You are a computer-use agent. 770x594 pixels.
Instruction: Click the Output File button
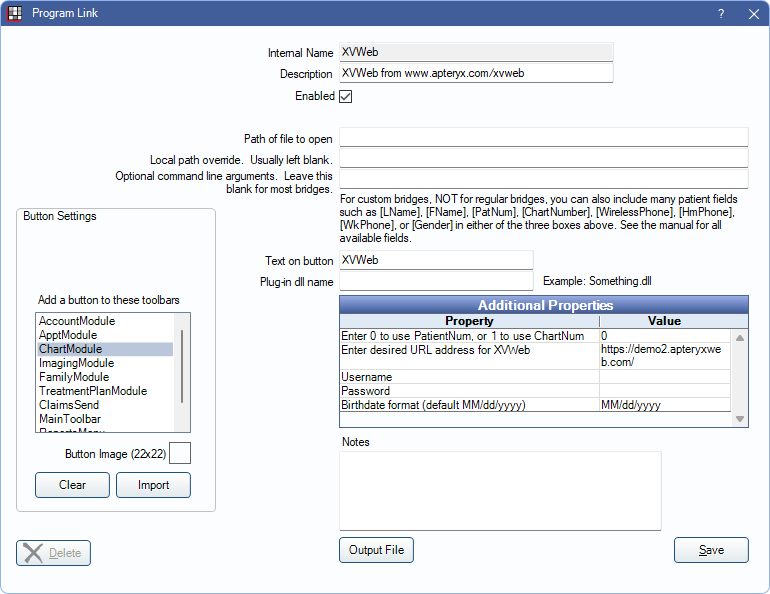coord(376,550)
